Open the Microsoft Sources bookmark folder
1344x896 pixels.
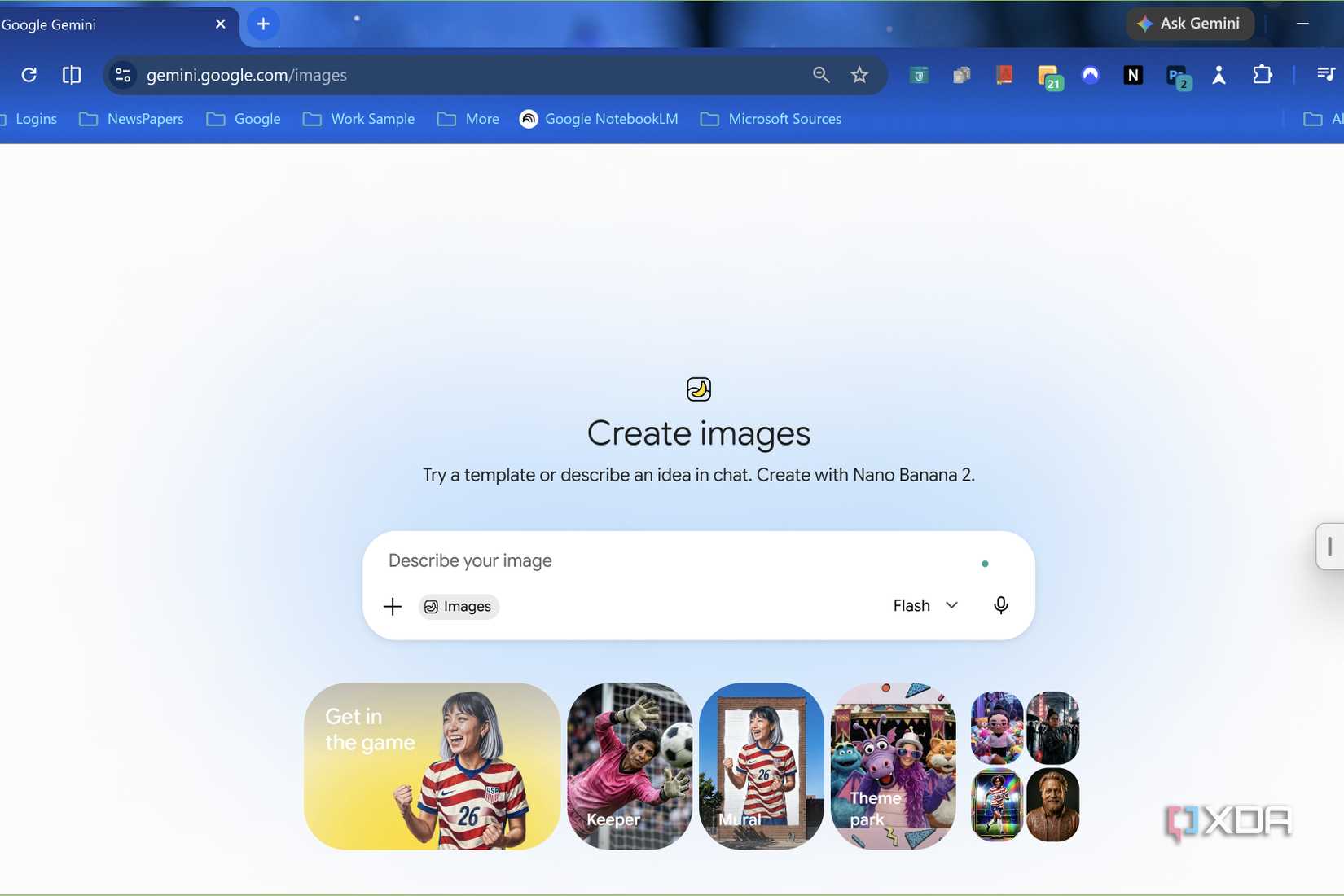771,119
